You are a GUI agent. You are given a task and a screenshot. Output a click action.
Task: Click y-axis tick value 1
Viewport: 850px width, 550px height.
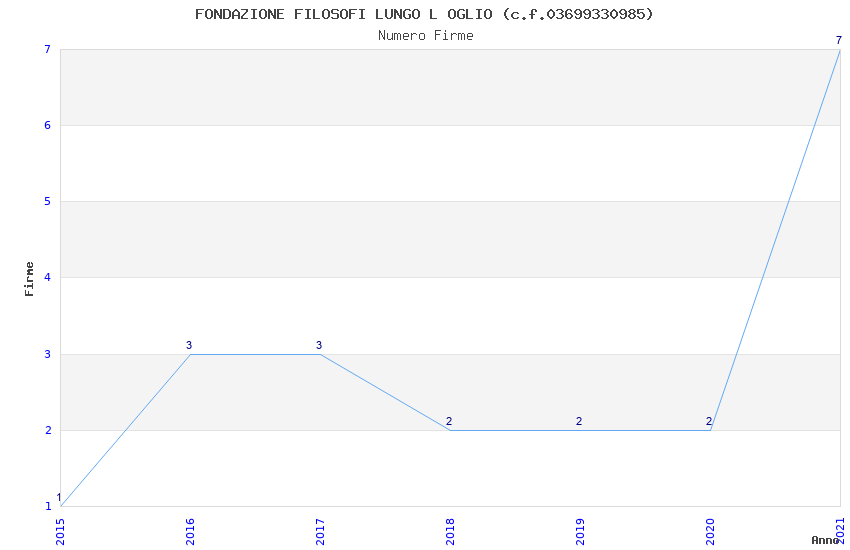coord(48,506)
